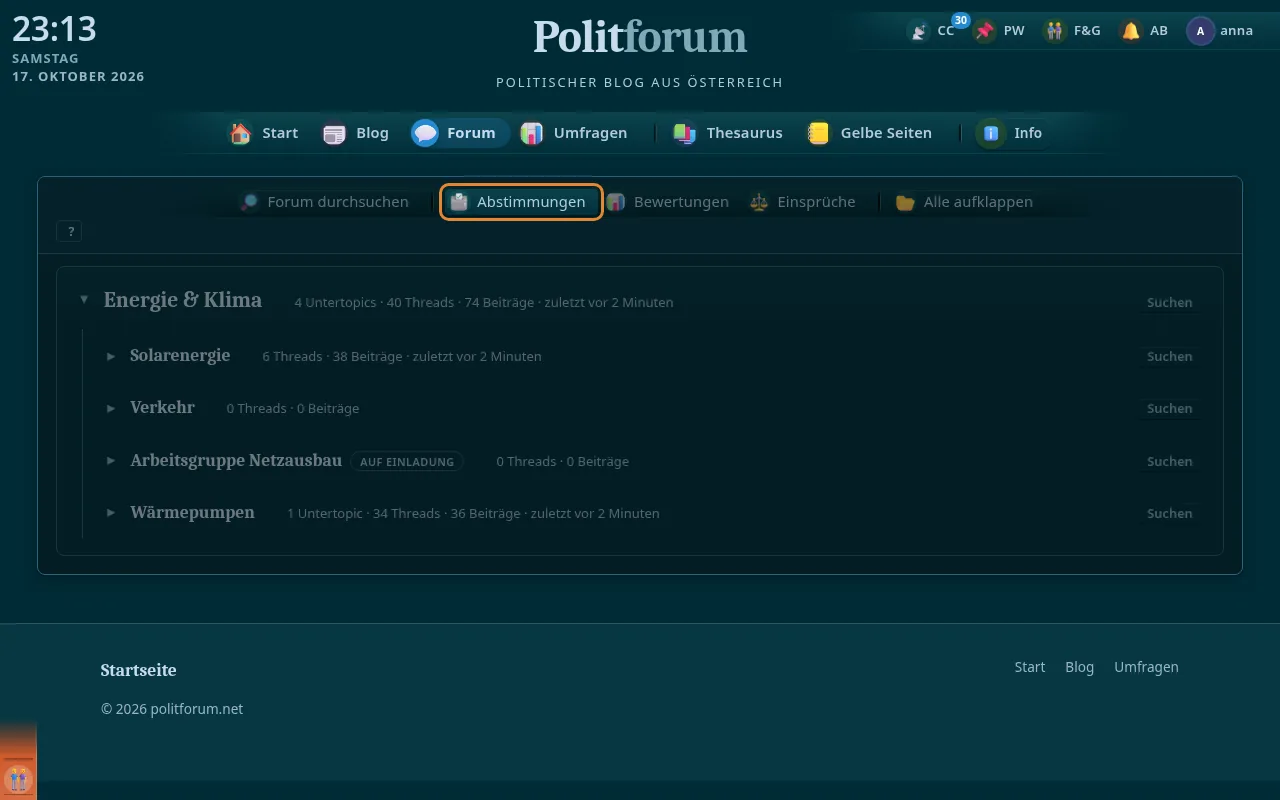Click the AB notification bell icon
Screen dimensions: 1280x800
[x=1131, y=31]
